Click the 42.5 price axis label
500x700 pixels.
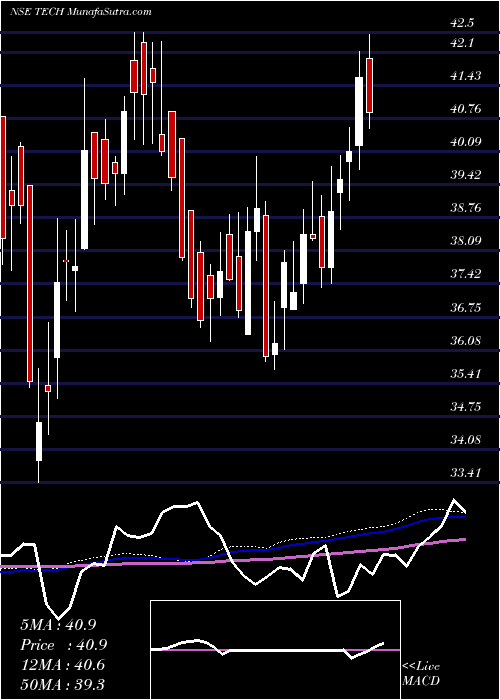463,23
